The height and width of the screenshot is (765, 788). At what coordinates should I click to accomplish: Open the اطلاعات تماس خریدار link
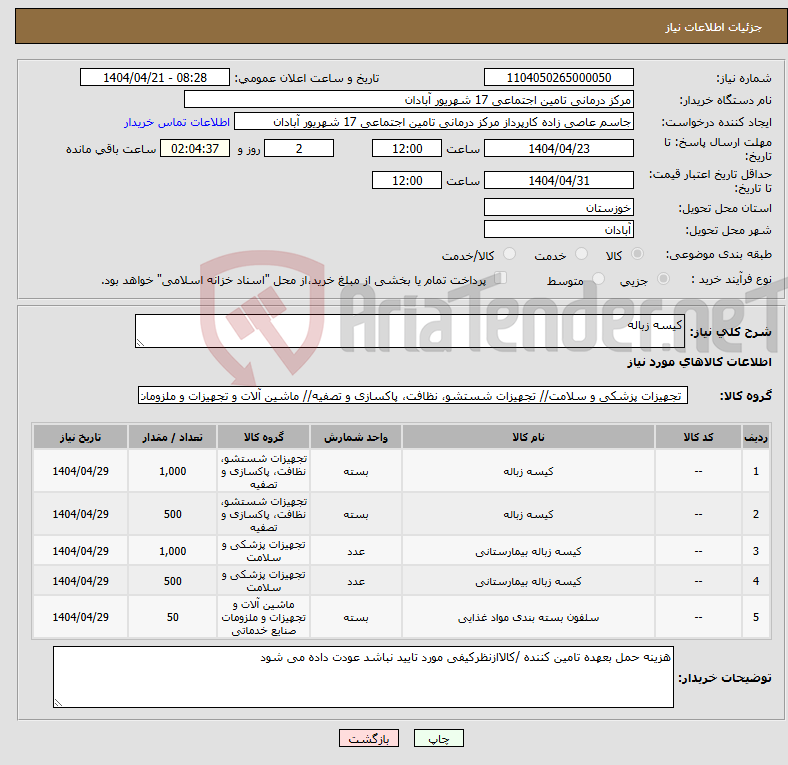coord(177,122)
